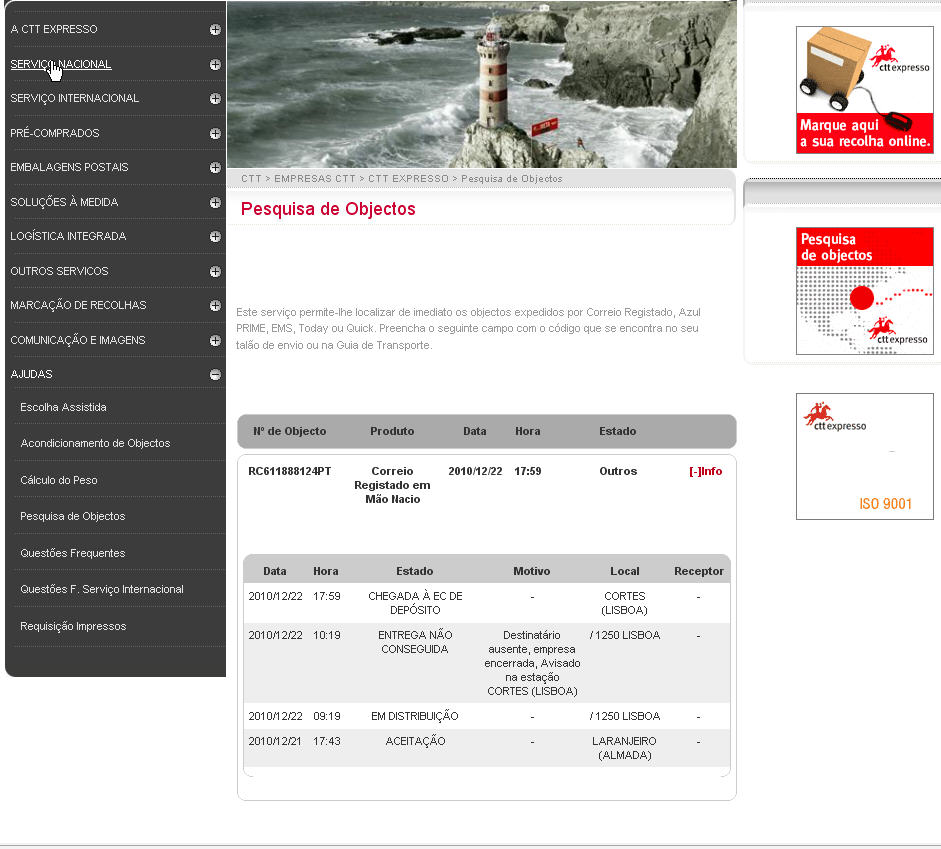Expand SERVIÇO INTERNACIONAL plus icon
Screen dimensions: 941x849
point(215,98)
